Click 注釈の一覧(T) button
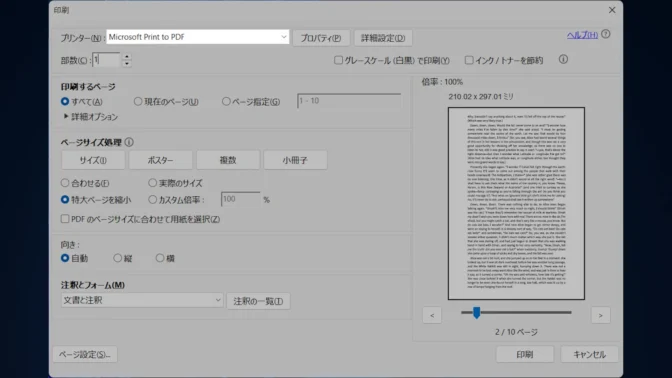 (x=258, y=301)
